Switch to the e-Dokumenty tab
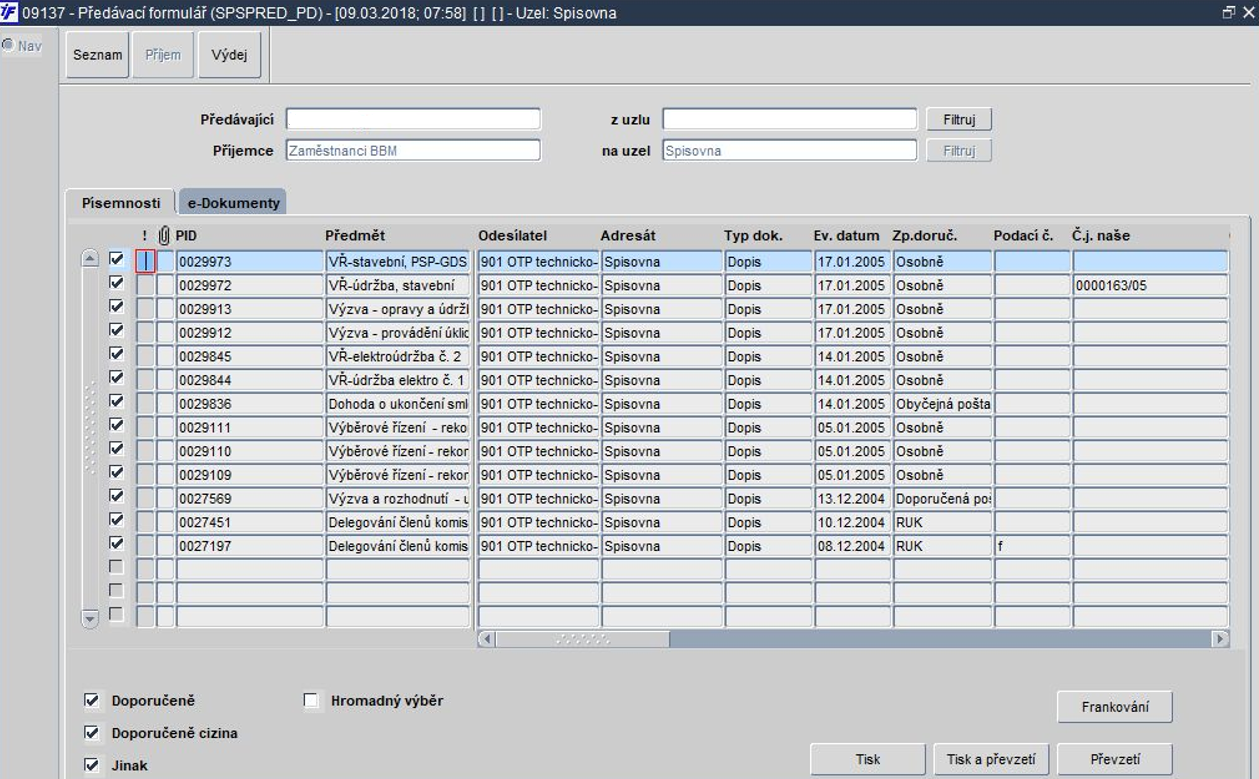This screenshot has width=1259, height=779. [233, 202]
